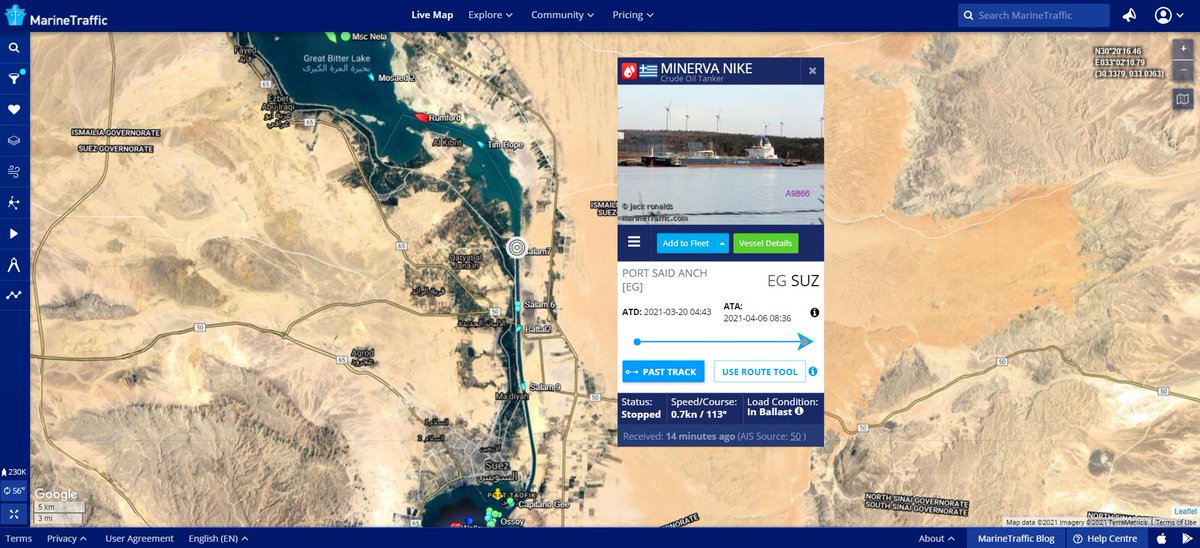The height and width of the screenshot is (548, 1200).
Task: Open the English (EN) language selector
Action: tap(218, 538)
